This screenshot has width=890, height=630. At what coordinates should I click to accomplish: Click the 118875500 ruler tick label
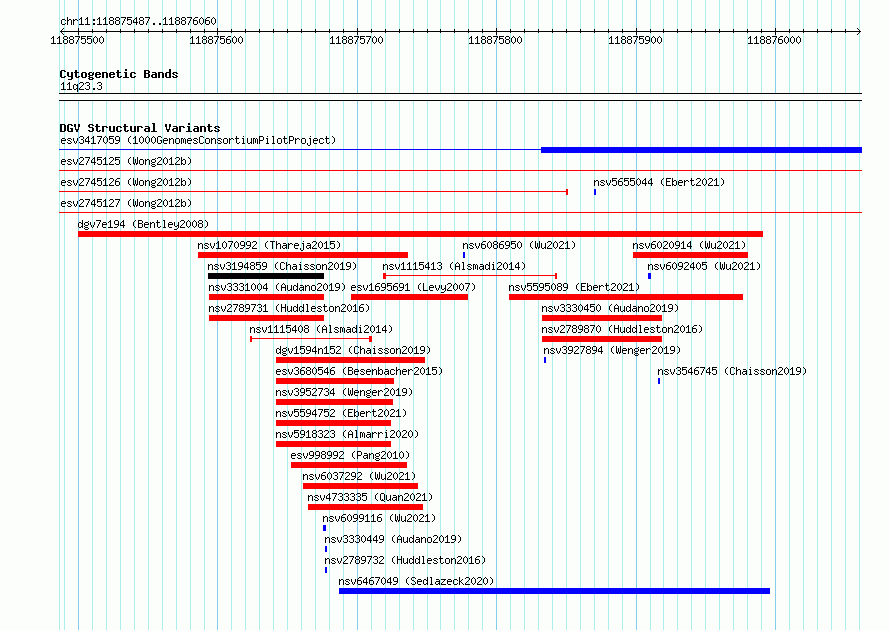(77, 40)
